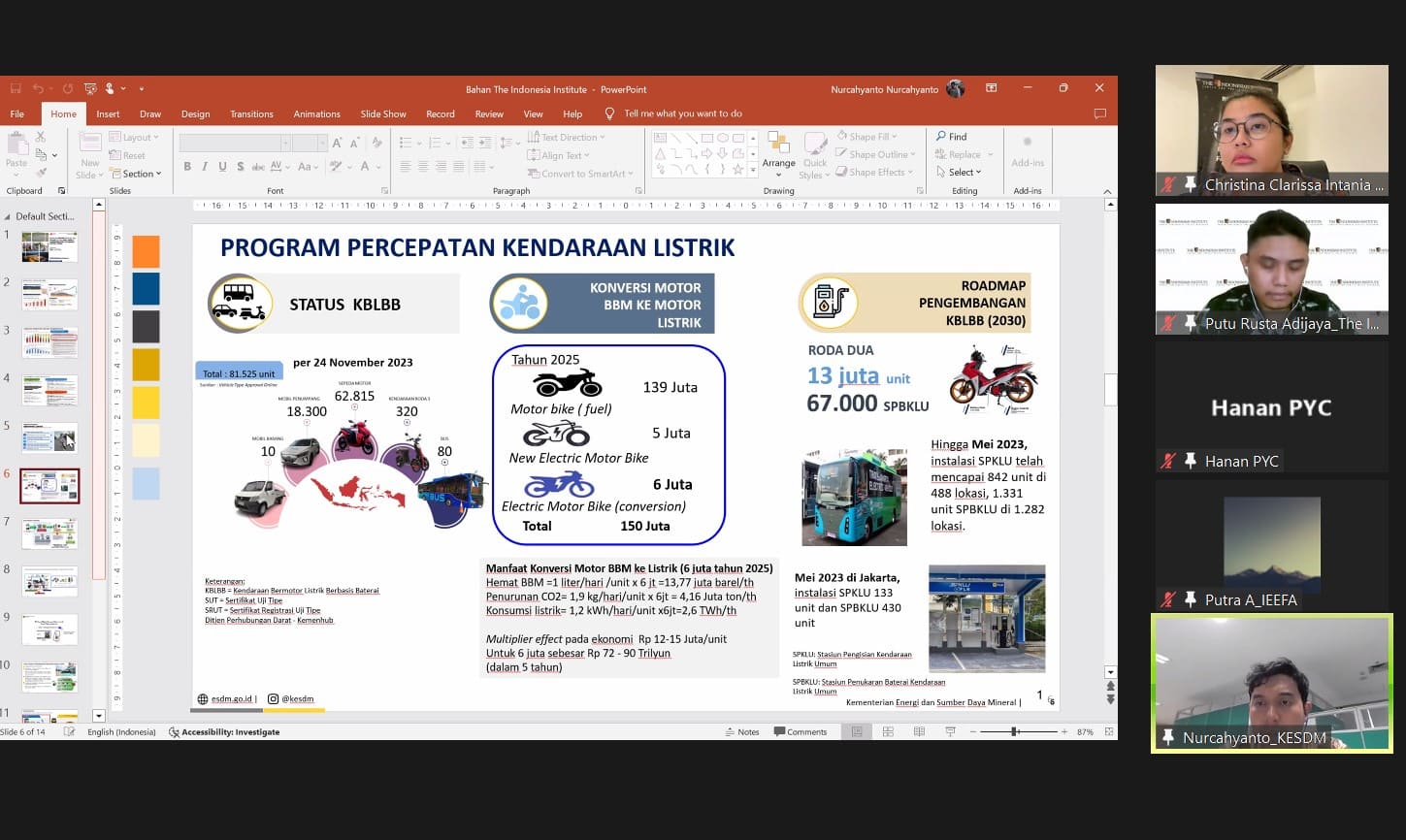Toggle the Notes pane in status bar
Screen dimensions: 1406x840
click(x=741, y=731)
